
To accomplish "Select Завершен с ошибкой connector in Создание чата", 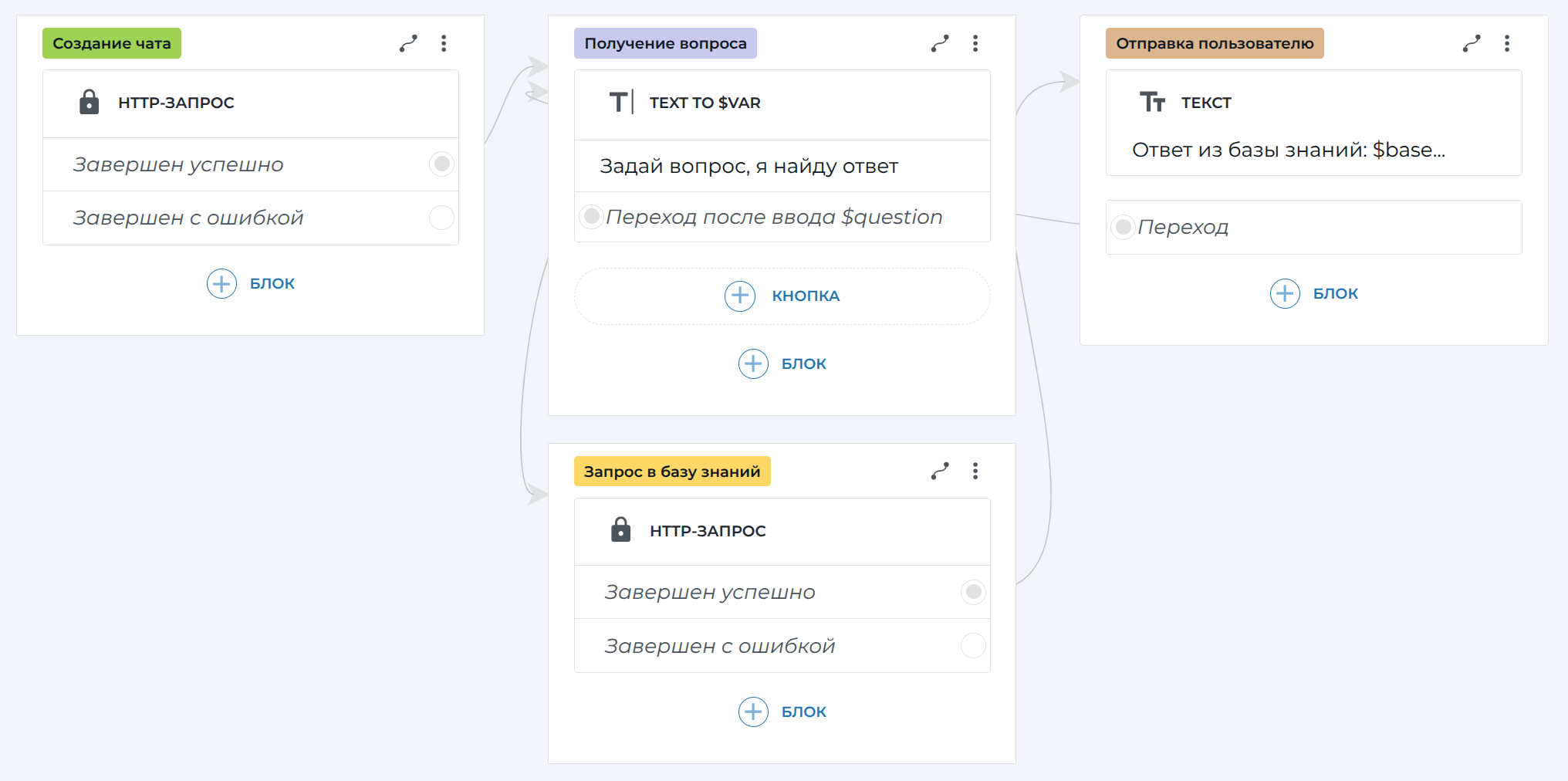I will (441, 218).
